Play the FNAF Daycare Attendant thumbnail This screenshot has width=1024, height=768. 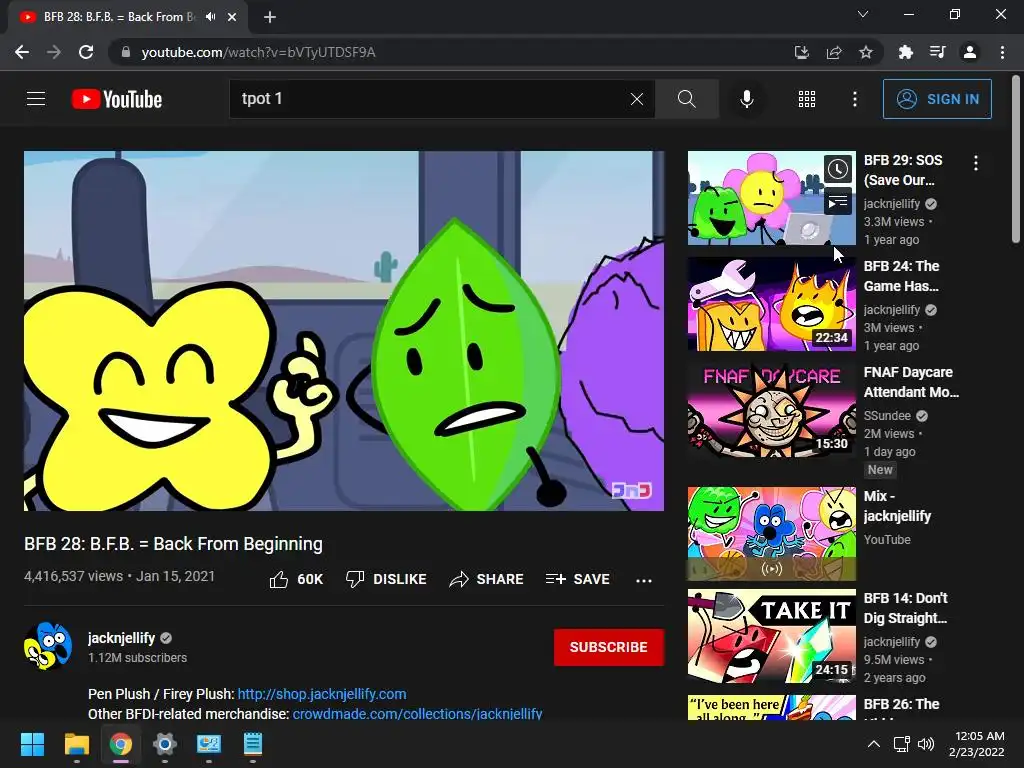pos(771,410)
